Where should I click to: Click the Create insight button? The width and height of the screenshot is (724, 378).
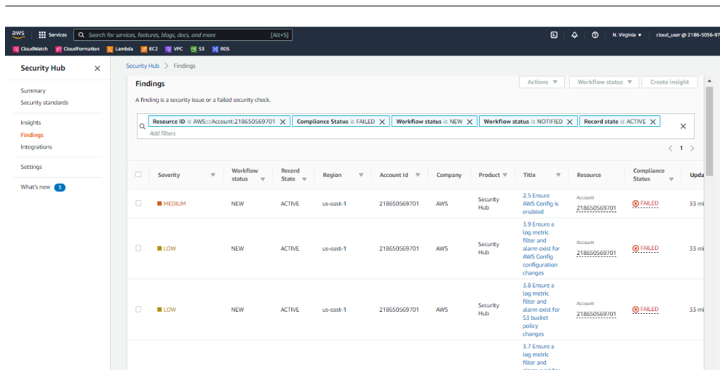click(670, 82)
